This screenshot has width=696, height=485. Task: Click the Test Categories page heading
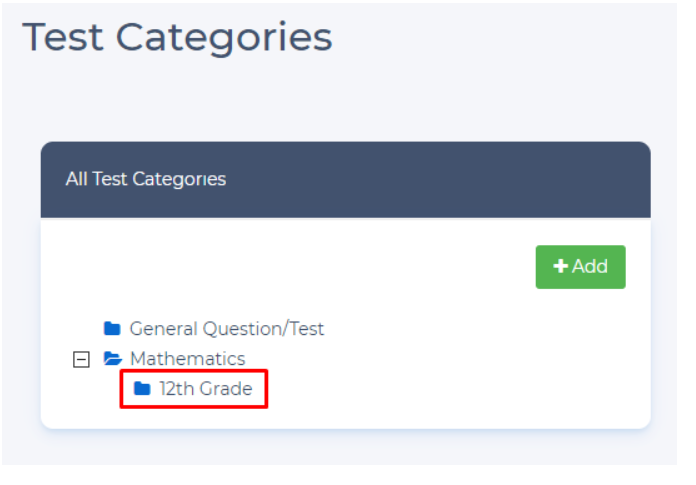coord(177,37)
